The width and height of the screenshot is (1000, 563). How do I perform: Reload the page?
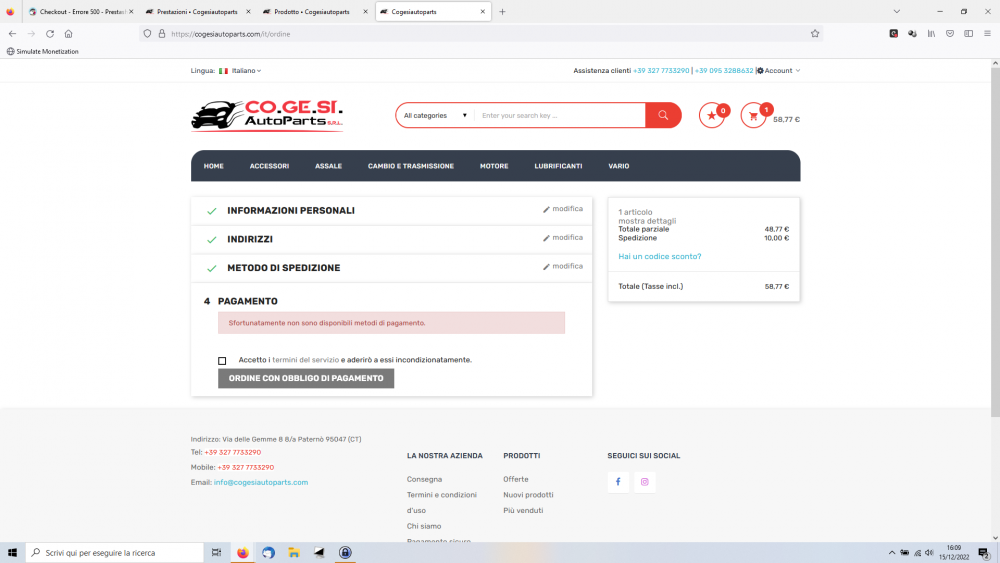click(50, 34)
